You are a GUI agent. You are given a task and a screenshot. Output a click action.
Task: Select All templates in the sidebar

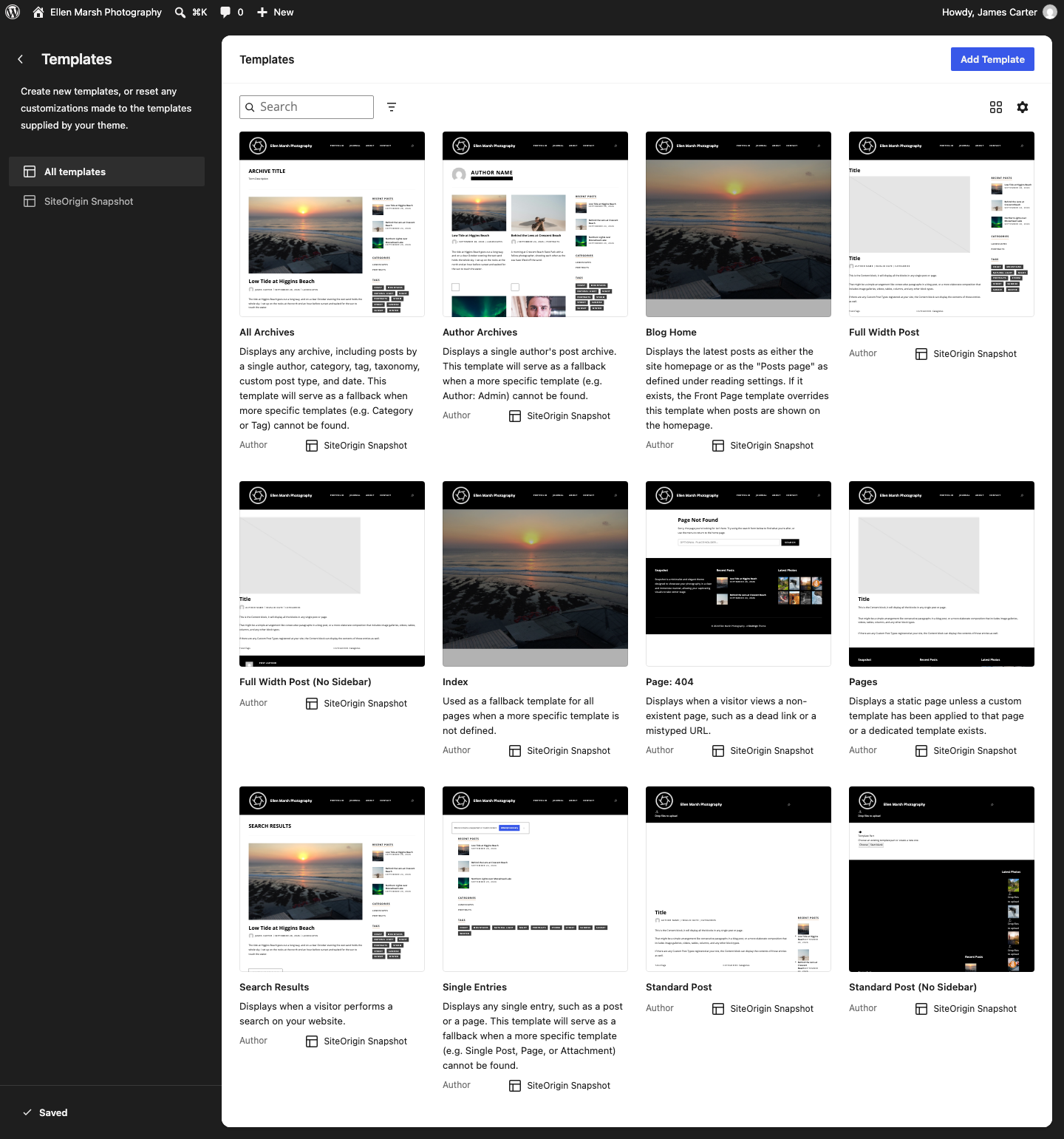[x=106, y=171]
